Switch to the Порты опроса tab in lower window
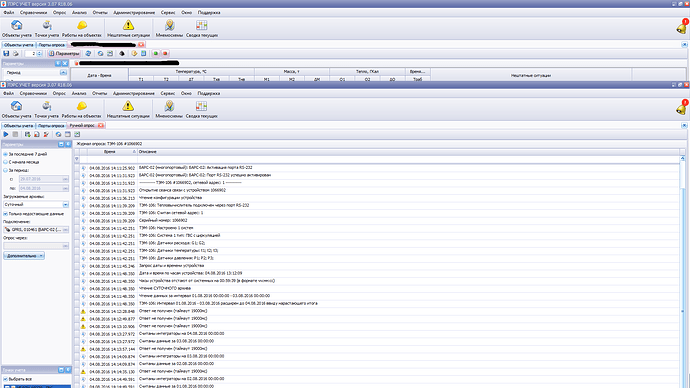The image size is (690, 388). (x=51, y=126)
